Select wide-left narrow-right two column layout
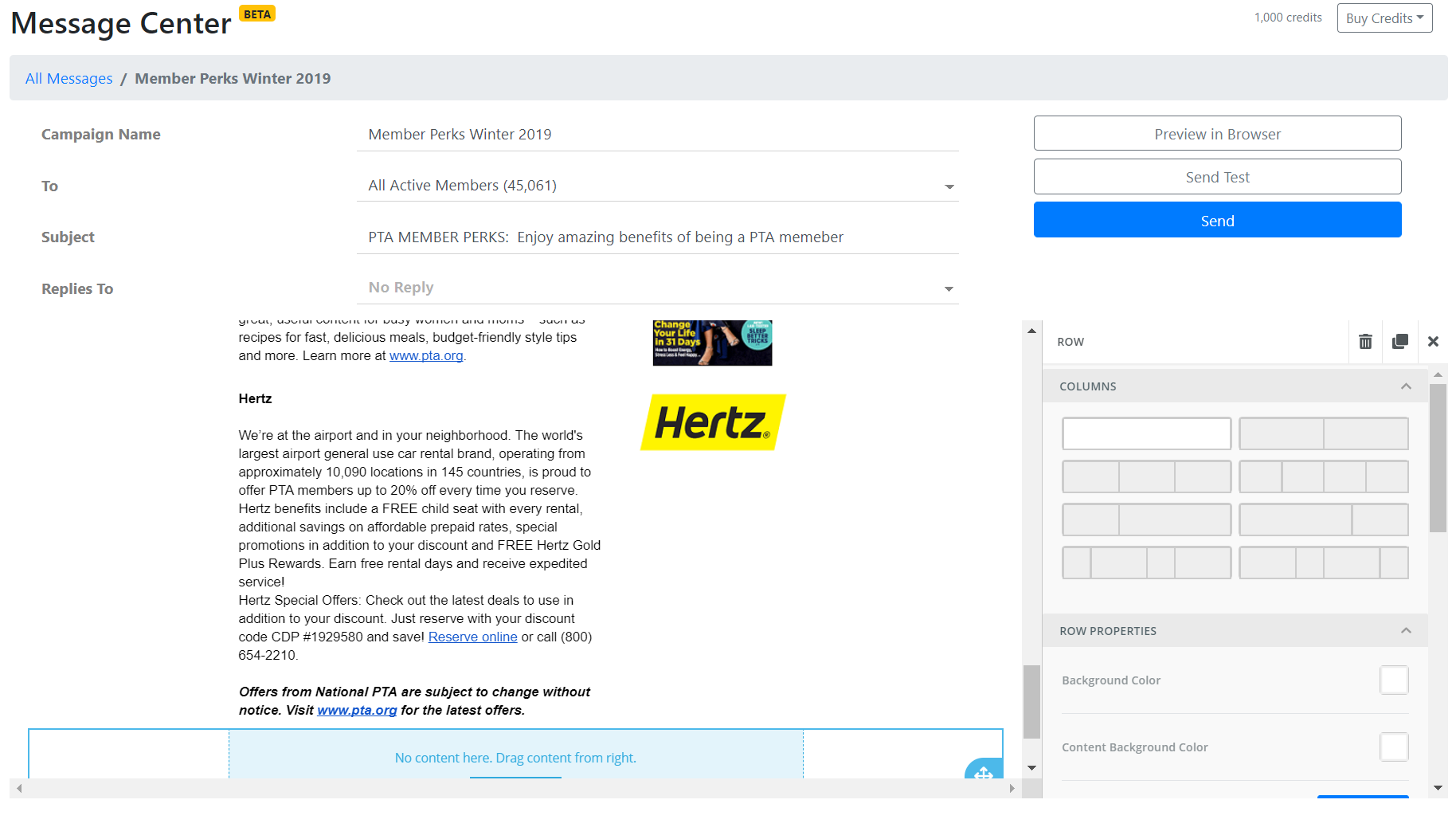This screenshot has width=1456, height=835. tap(1324, 519)
